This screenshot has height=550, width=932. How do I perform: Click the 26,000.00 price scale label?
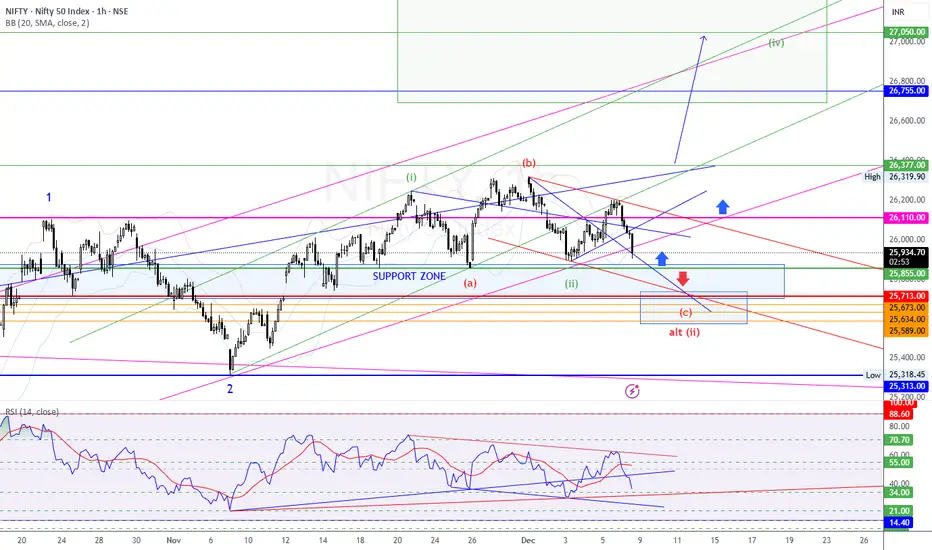click(x=907, y=239)
